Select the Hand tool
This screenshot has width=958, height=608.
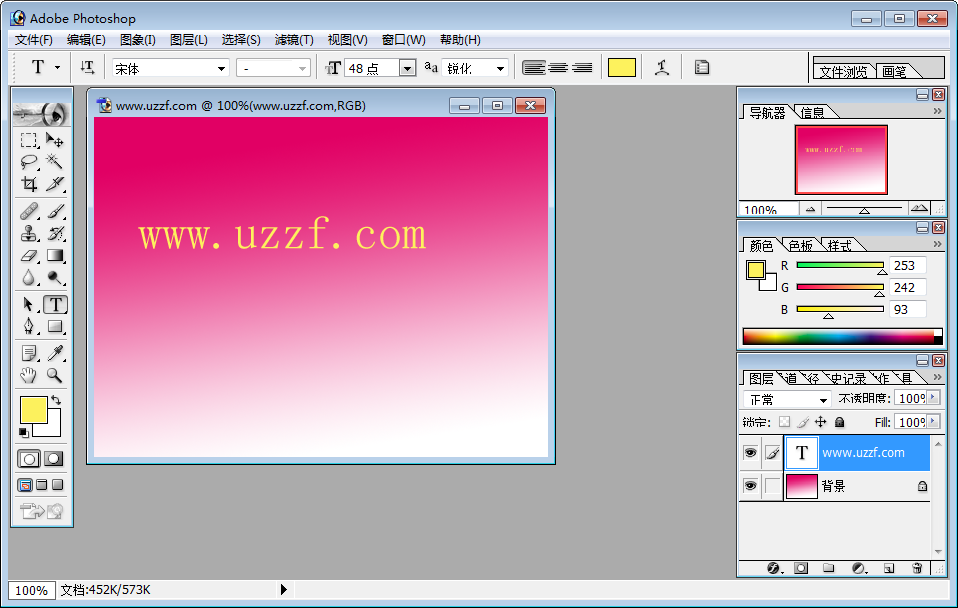(x=29, y=375)
